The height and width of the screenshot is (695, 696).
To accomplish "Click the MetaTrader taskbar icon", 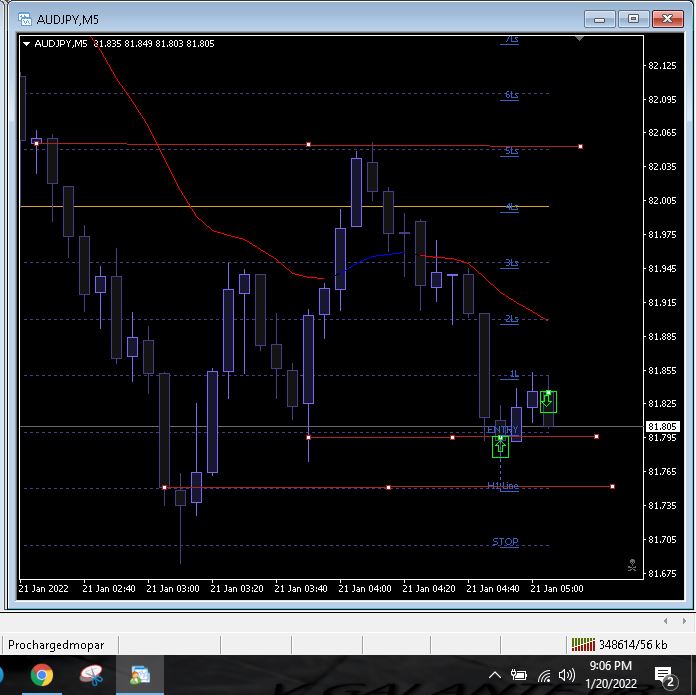I will click(140, 675).
